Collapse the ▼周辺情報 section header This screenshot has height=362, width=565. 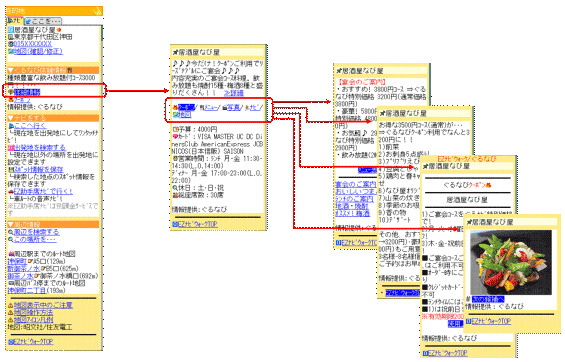pyautogui.click(x=53, y=224)
